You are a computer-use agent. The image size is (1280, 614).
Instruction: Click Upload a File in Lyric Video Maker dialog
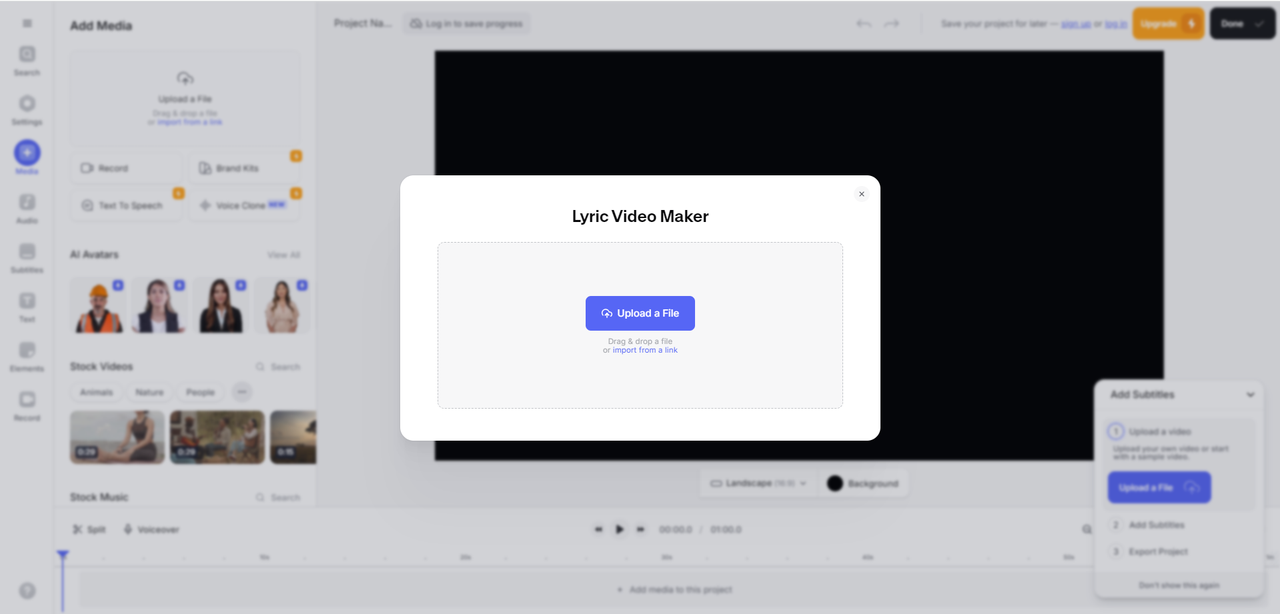click(x=640, y=313)
